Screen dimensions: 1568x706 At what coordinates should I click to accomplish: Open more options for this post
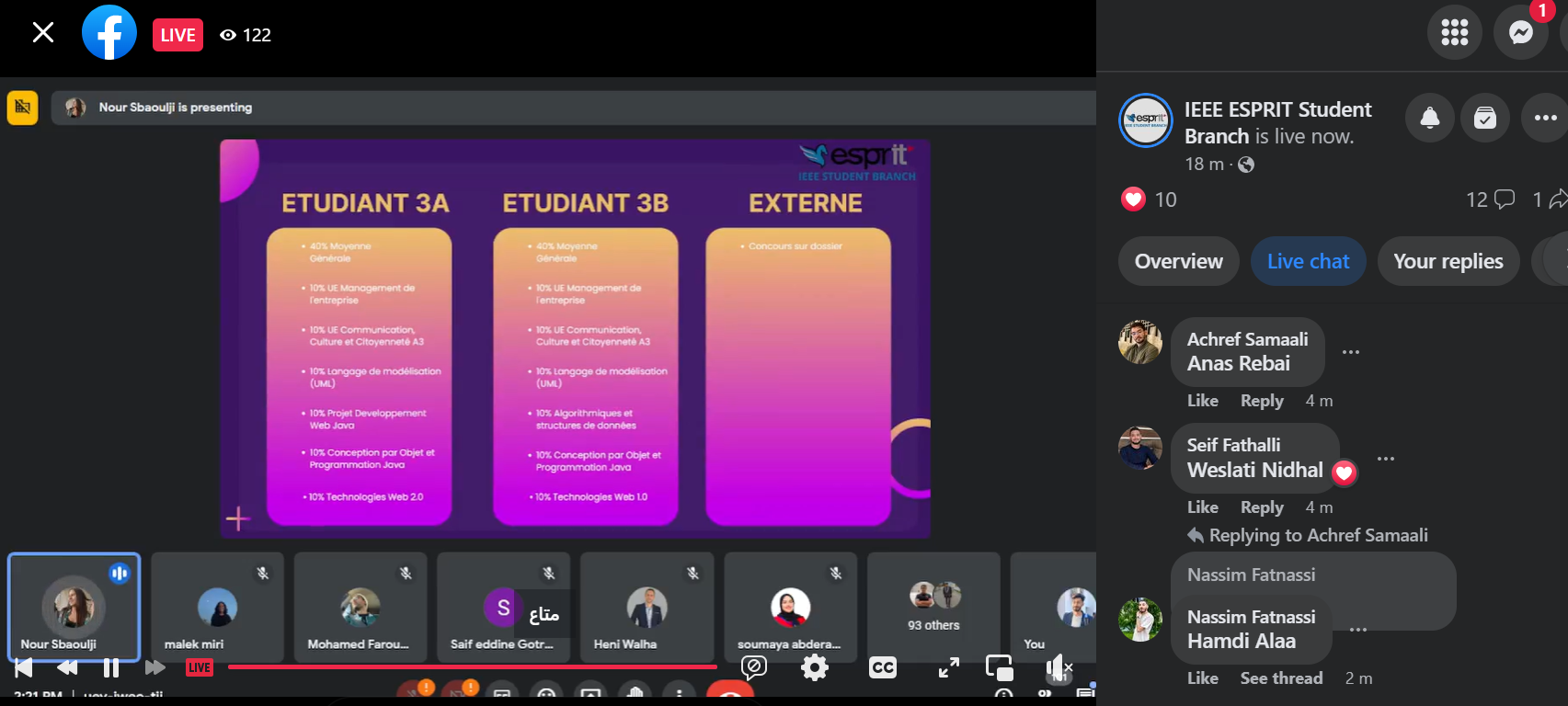[x=1545, y=118]
